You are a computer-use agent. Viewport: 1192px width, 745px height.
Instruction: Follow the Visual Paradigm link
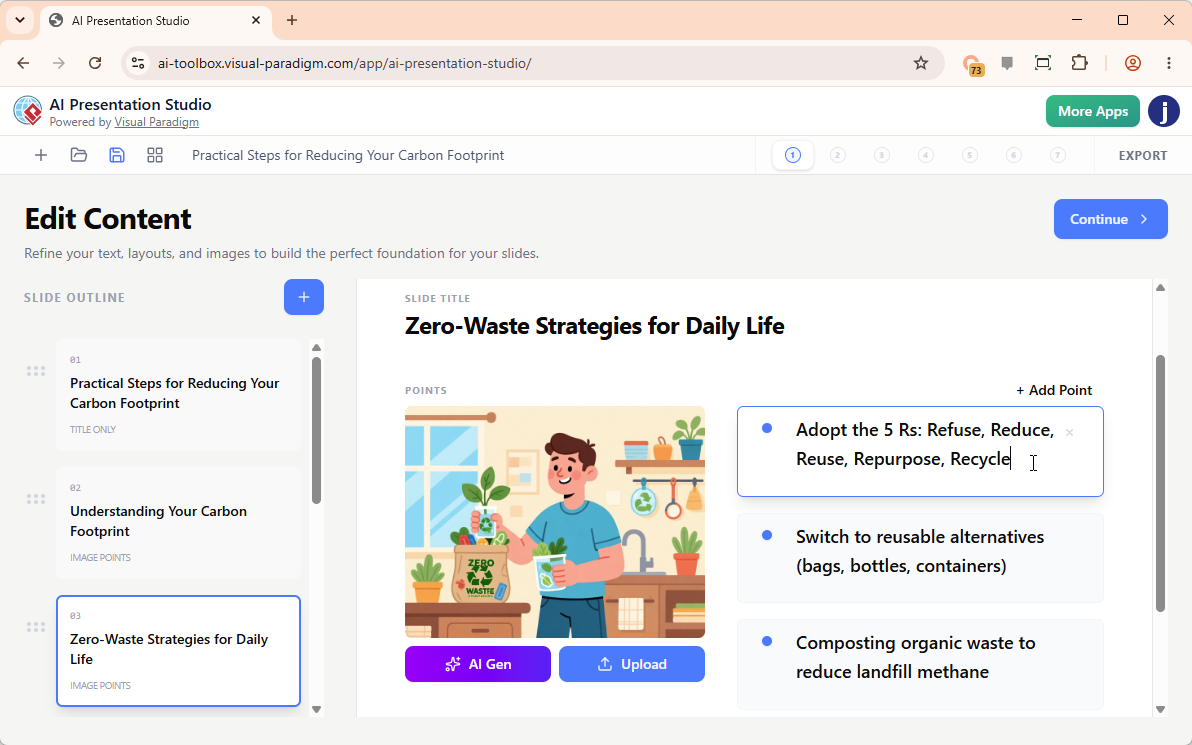pos(157,122)
